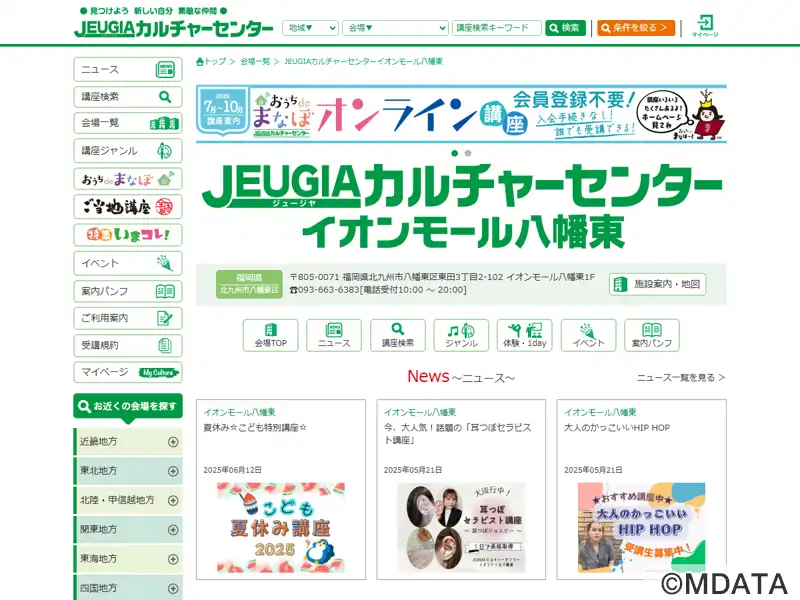This screenshot has height=600, width=800.
Task: Open ご当地講座 sidebar banner
Action: coord(128,207)
